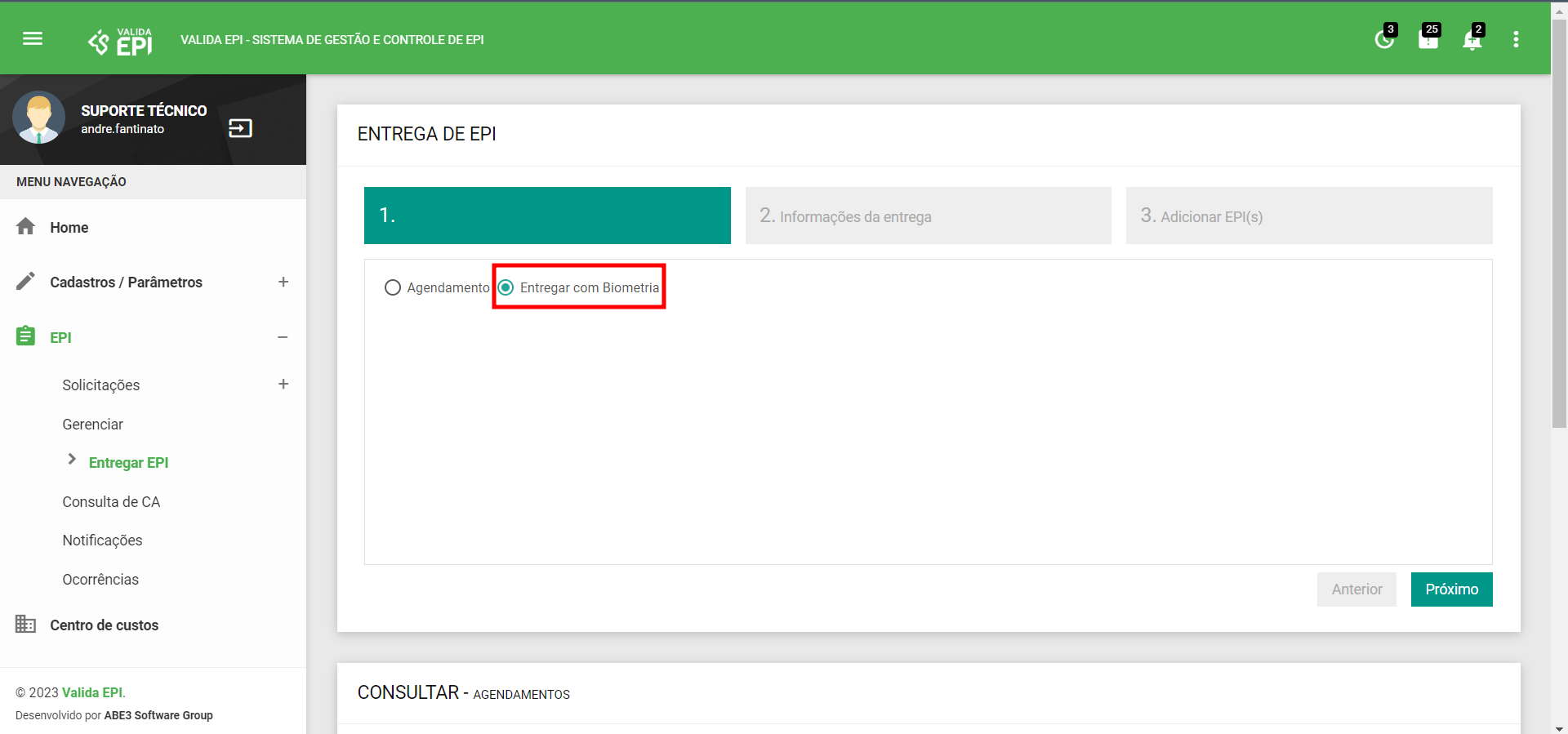Click the logout icon beside Suporte Técnico
The width and height of the screenshot is (1568, 734).
click(240, 128)
